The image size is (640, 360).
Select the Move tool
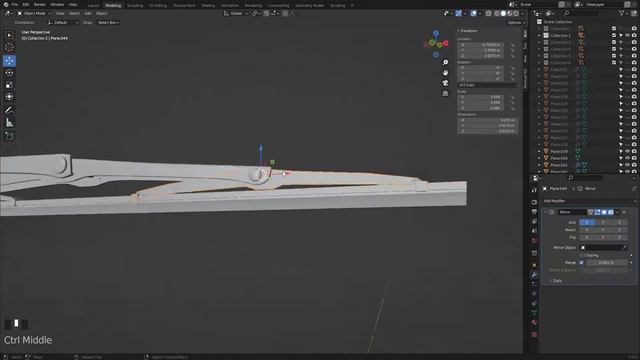pos(9,61)
